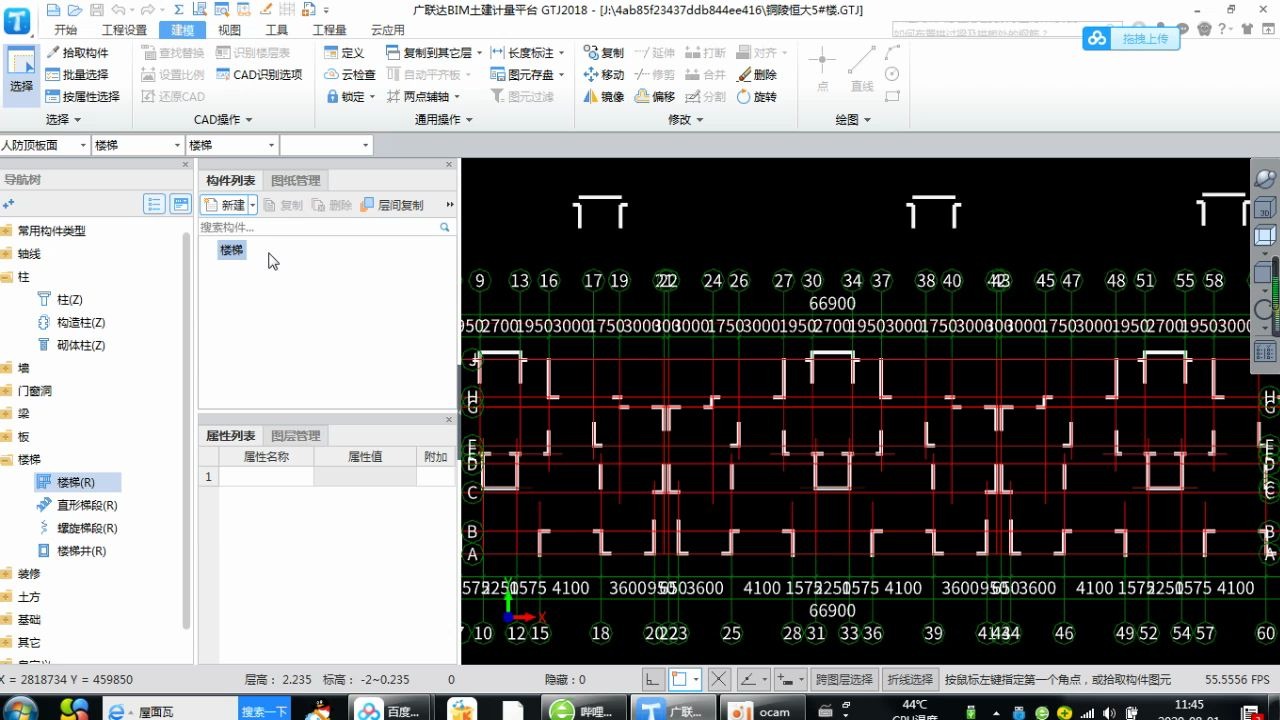Click the rectangle draw icon
1280x720 pixels.
tap(892, 96)
